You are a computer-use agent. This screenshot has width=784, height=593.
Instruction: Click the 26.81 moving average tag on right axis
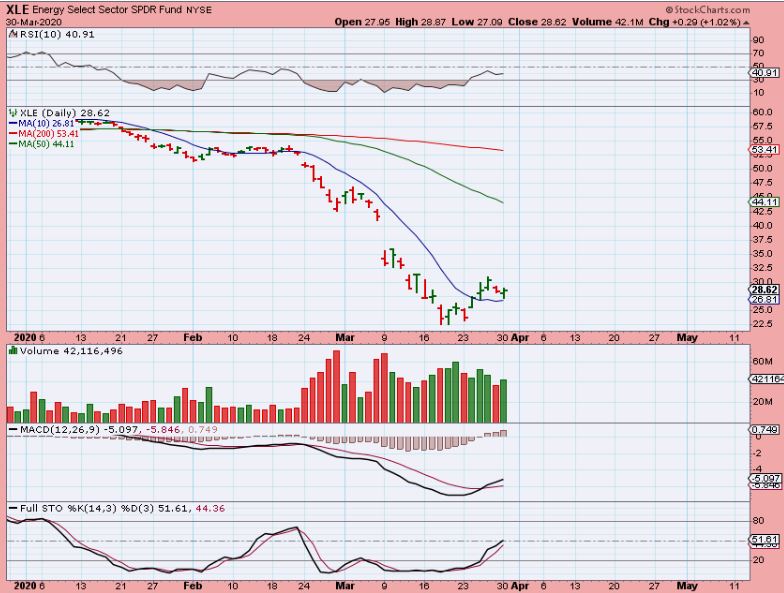(764, 300)
